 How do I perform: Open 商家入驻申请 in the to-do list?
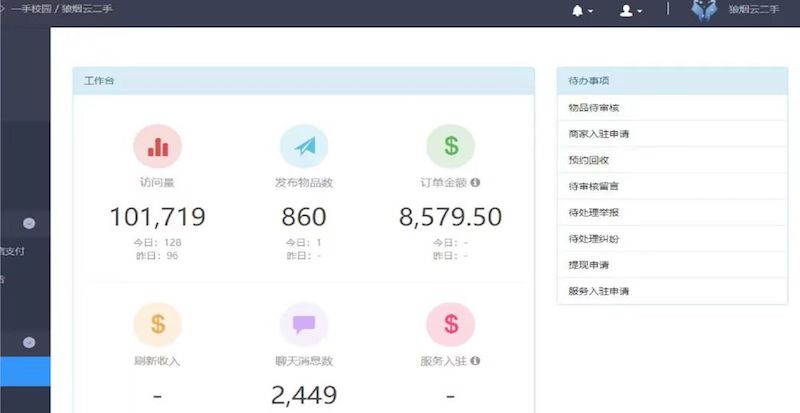598,133
